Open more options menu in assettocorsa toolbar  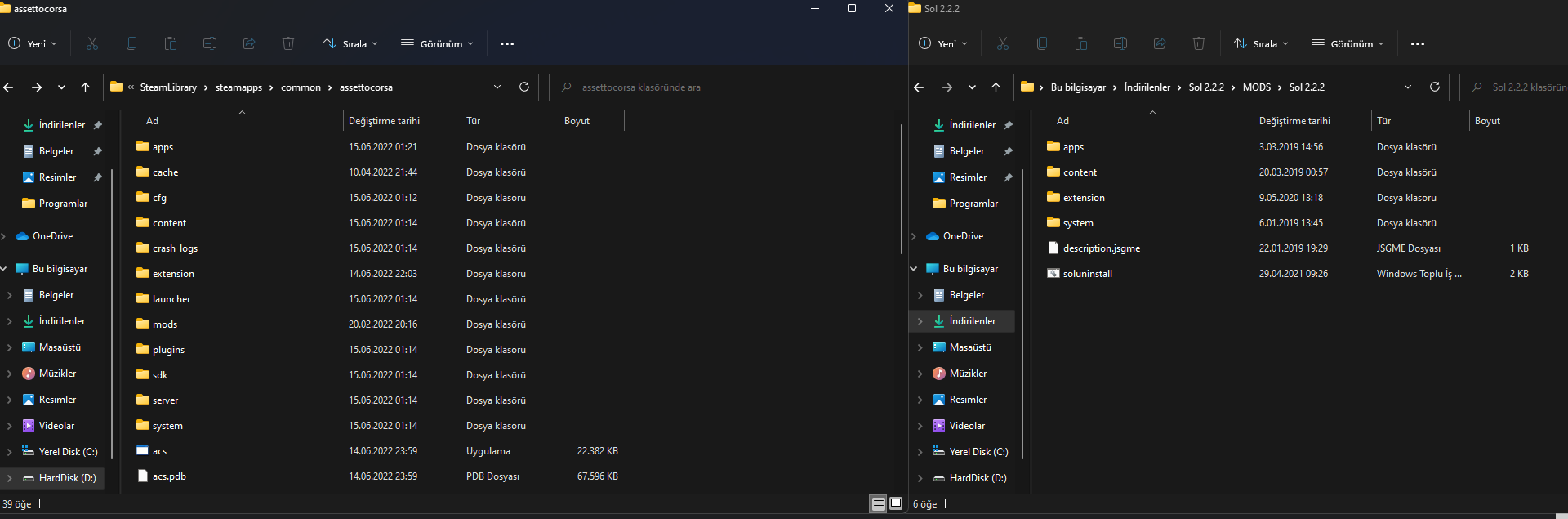[x=507, y=44]
